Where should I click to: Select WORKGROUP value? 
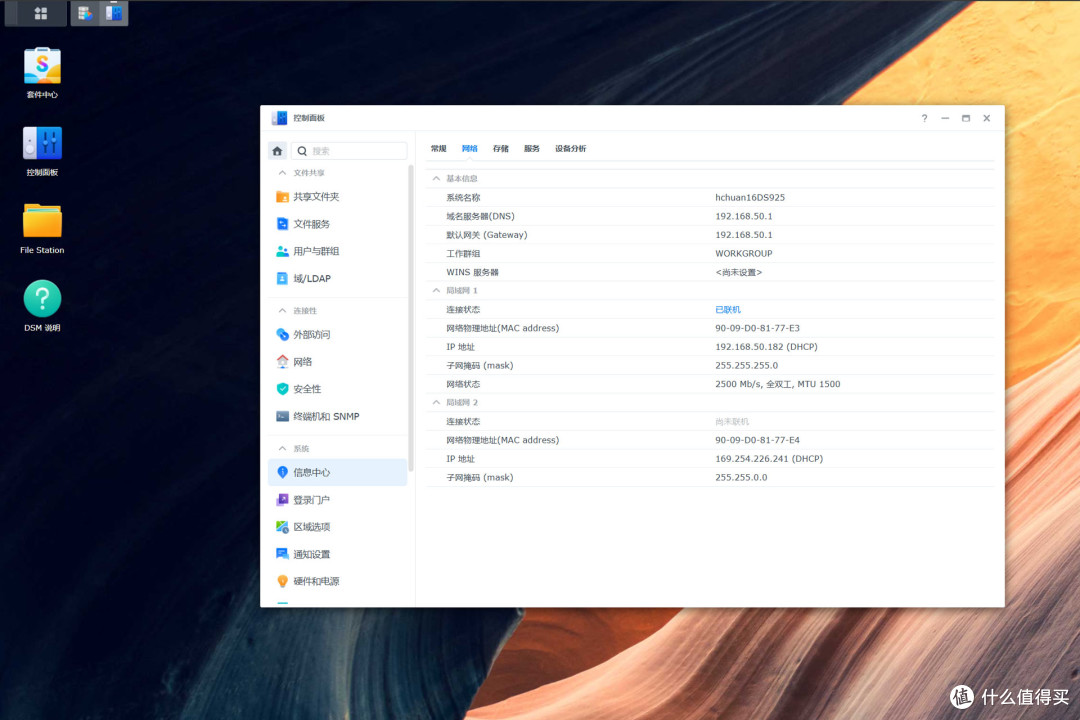pos(744,254)
